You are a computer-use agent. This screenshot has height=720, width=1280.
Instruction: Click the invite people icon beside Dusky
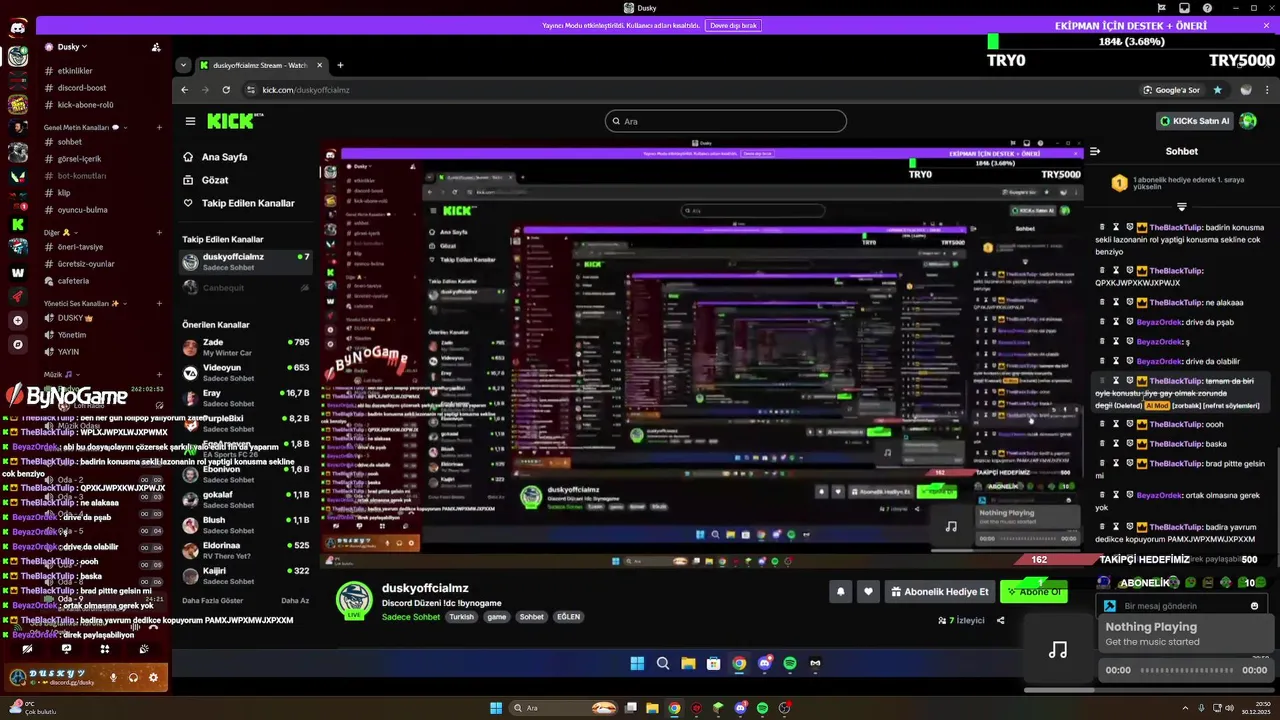(156, 47)
